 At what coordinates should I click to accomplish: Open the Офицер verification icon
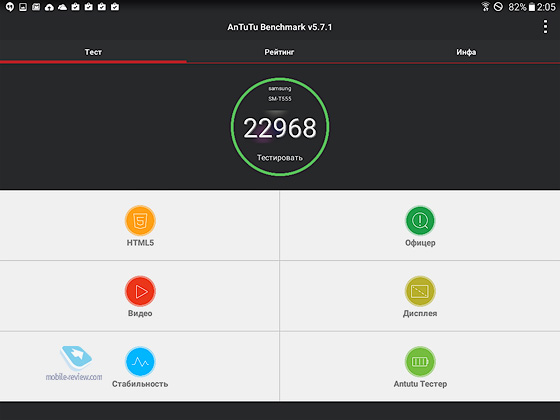tap(420, 221)
